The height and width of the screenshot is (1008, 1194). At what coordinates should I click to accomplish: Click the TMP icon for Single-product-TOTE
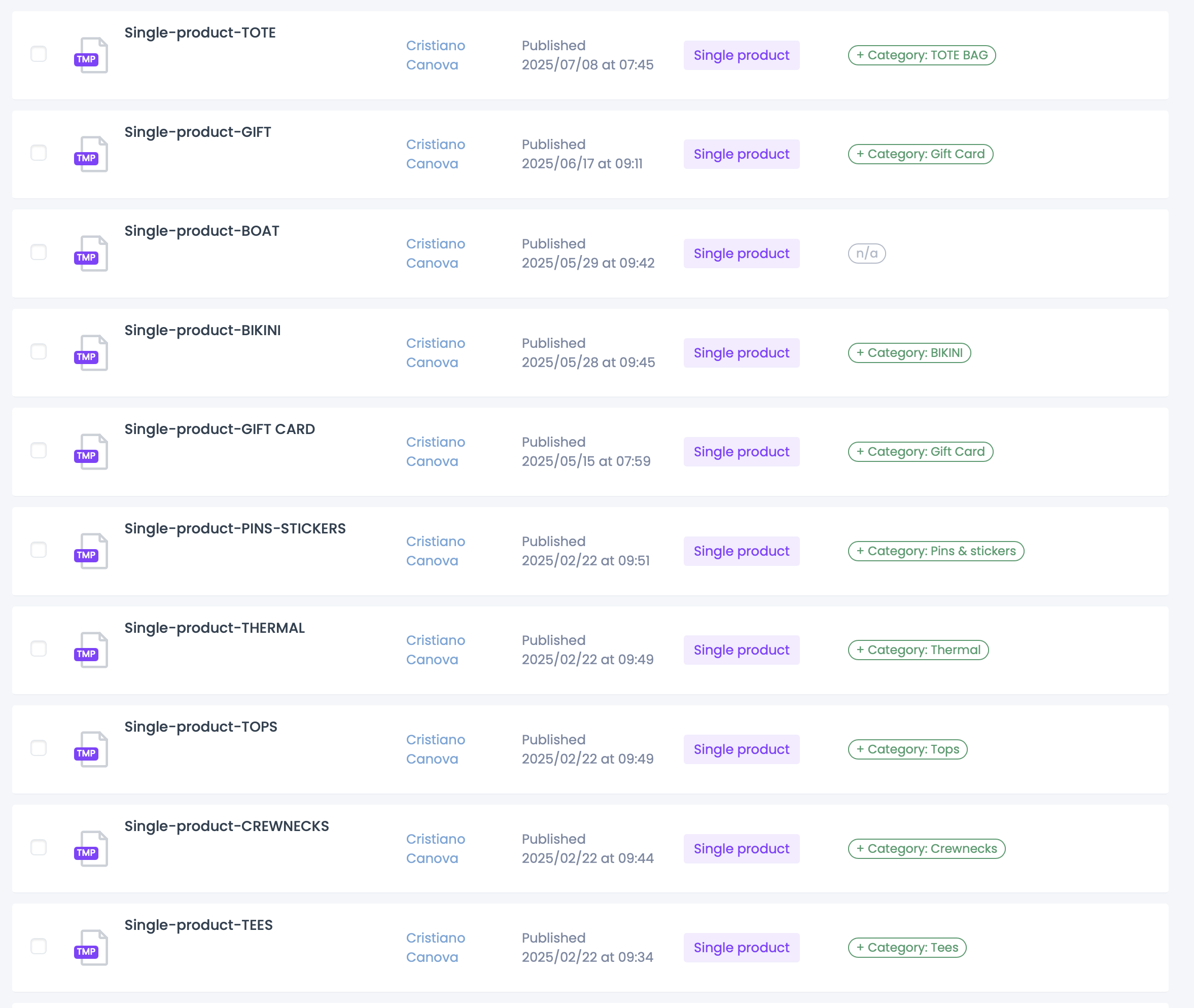91,55
